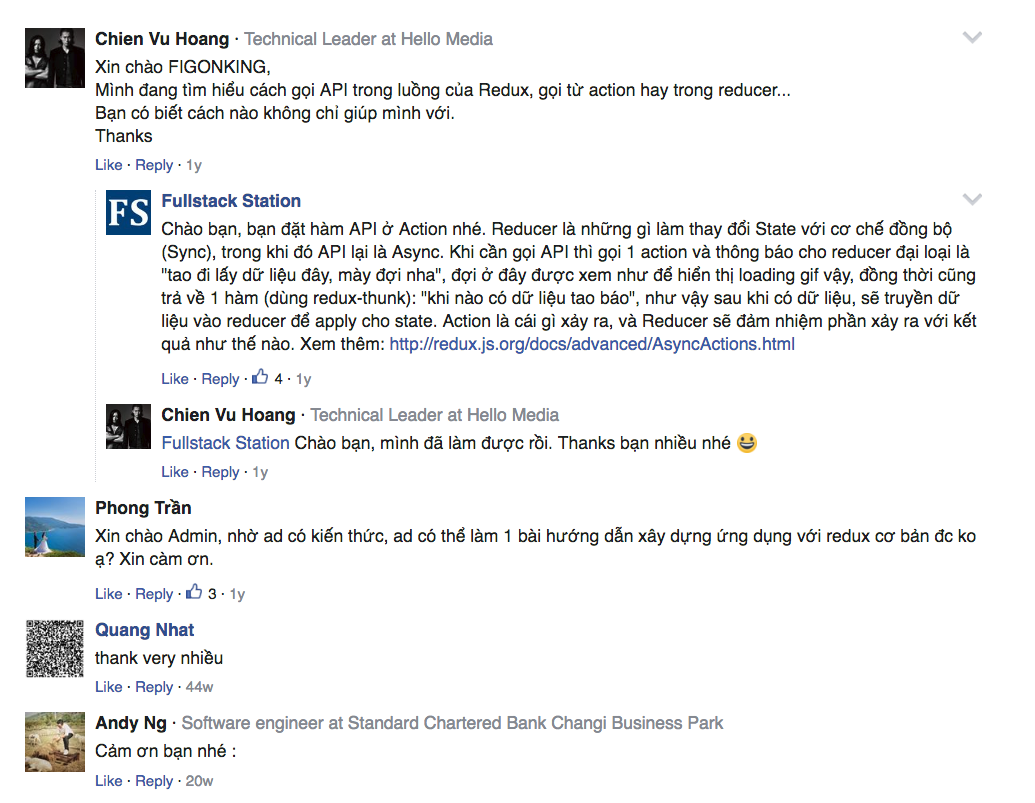Screen dimensions: 1035x803
Task: Open the redux.js.org AsyncActions link
Action: [x=592, y=344]
